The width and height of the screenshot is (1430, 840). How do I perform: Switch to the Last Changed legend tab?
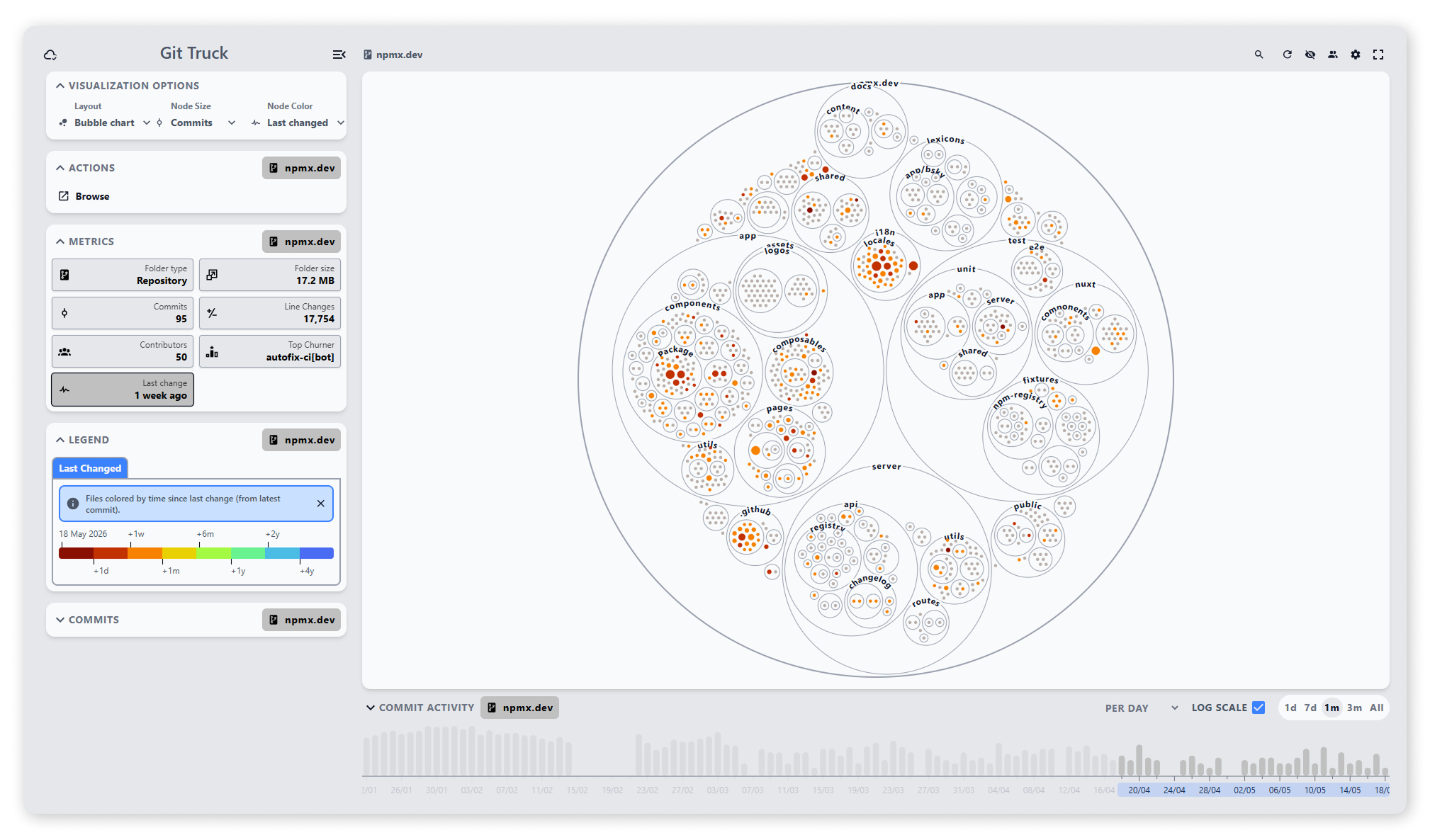90,468
